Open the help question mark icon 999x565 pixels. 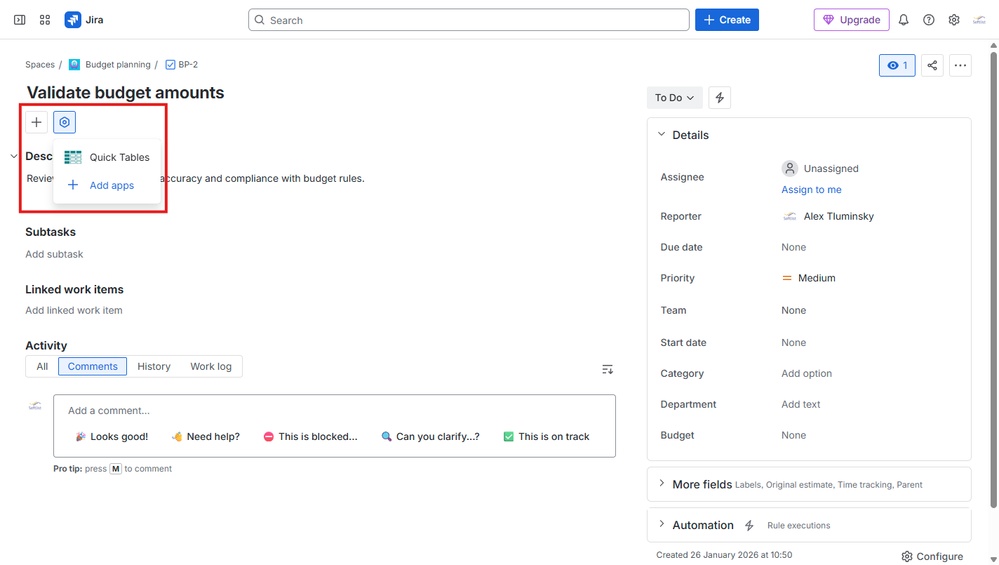[x=929, y=20]
